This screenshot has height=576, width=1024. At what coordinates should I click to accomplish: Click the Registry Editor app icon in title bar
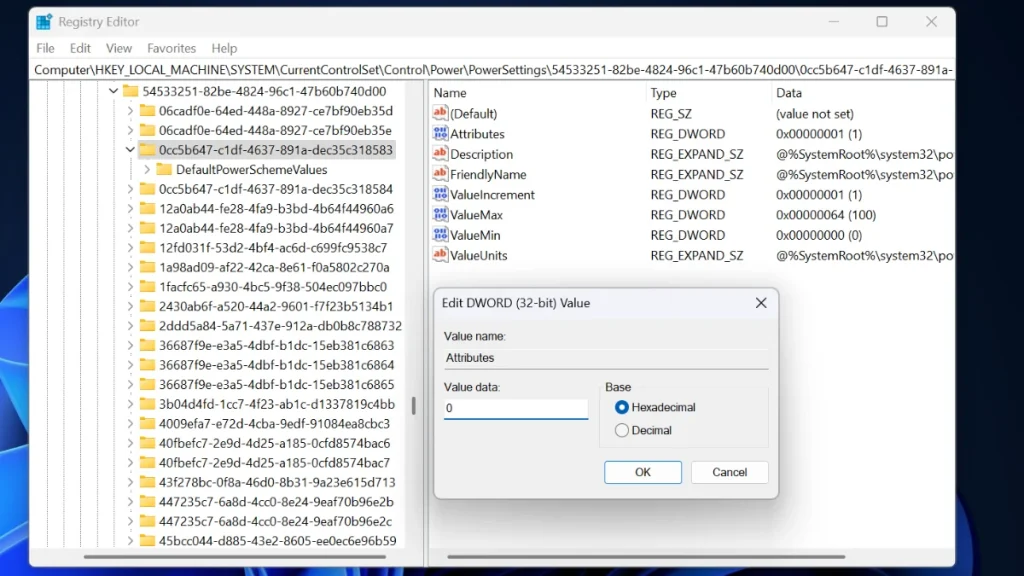(44, 22)
